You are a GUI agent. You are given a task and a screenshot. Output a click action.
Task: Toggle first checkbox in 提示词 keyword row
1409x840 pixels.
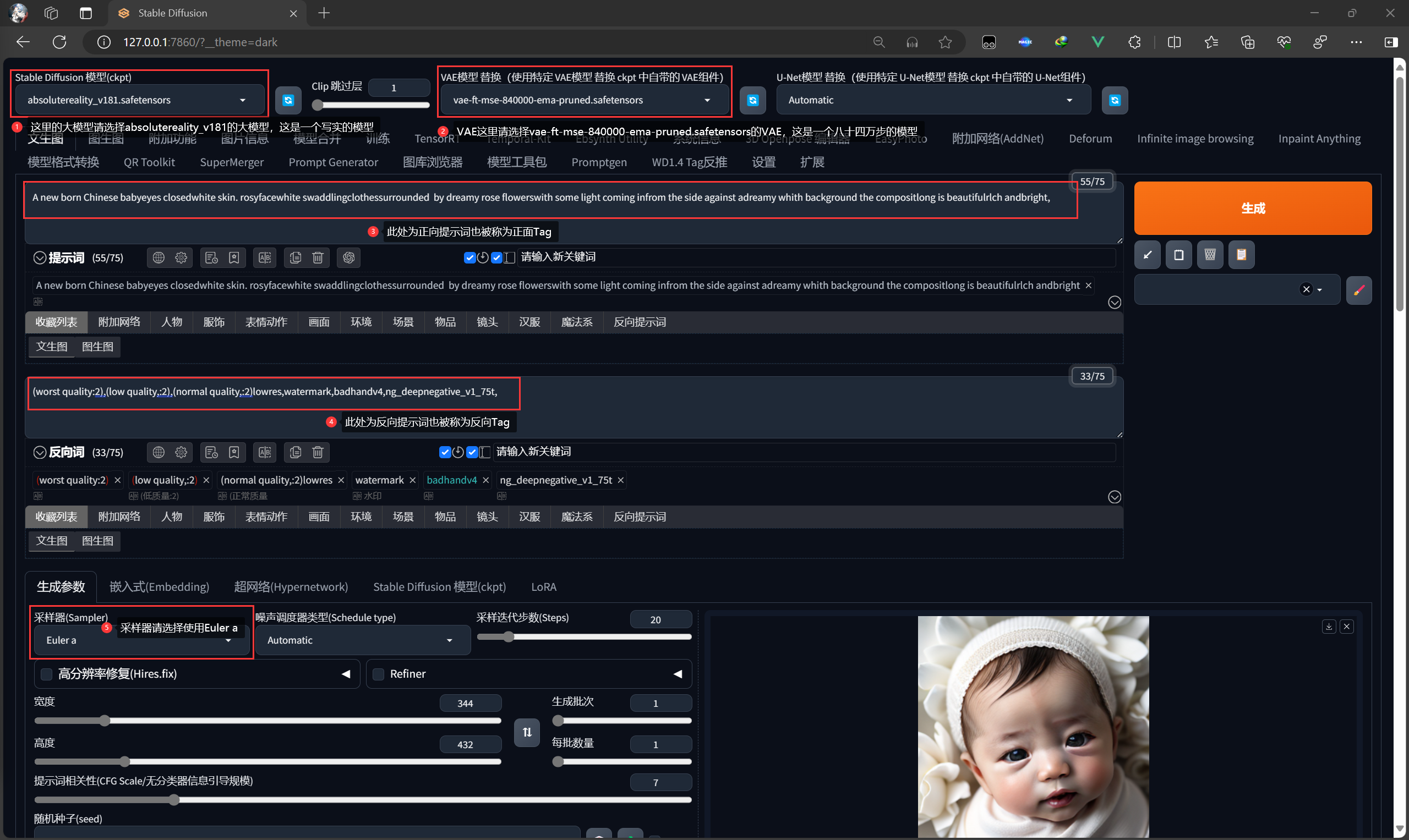point(469,257)
